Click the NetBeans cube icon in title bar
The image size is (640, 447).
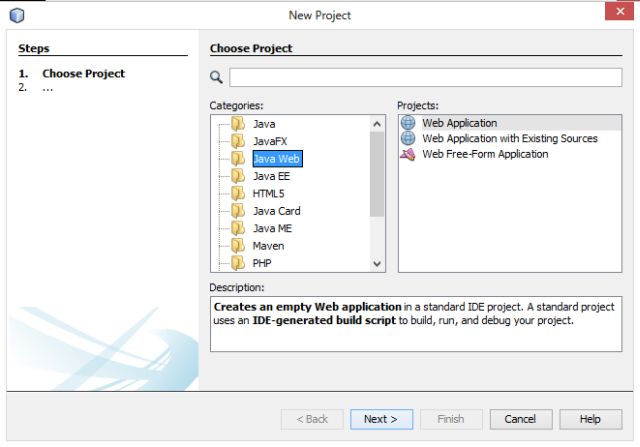pyautogui.click(x=17, y=15)
